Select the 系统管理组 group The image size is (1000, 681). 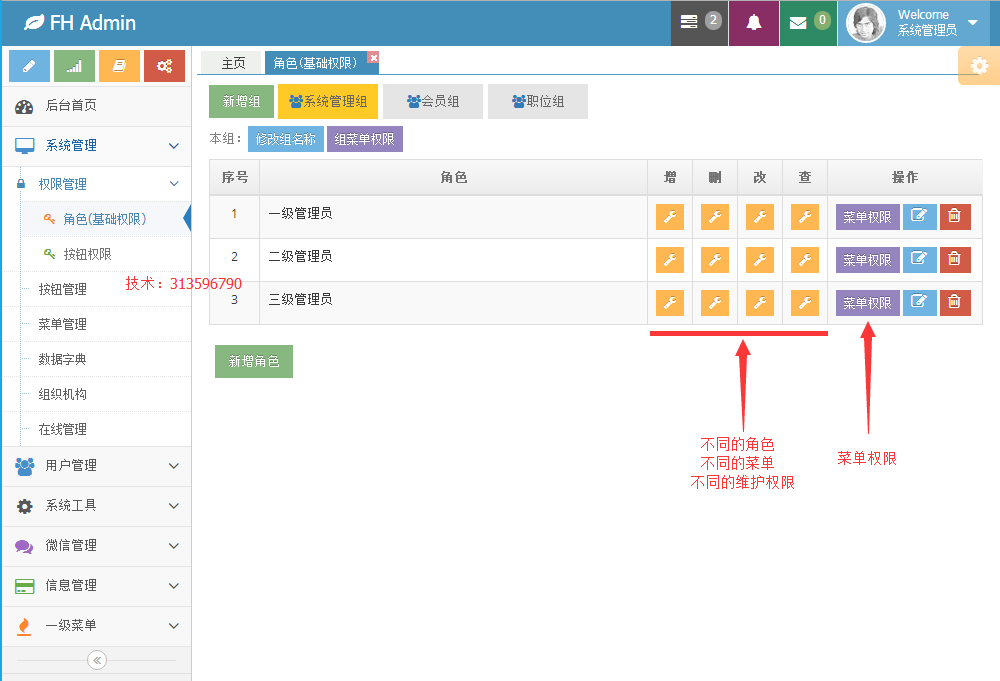(x=328, y=101)
